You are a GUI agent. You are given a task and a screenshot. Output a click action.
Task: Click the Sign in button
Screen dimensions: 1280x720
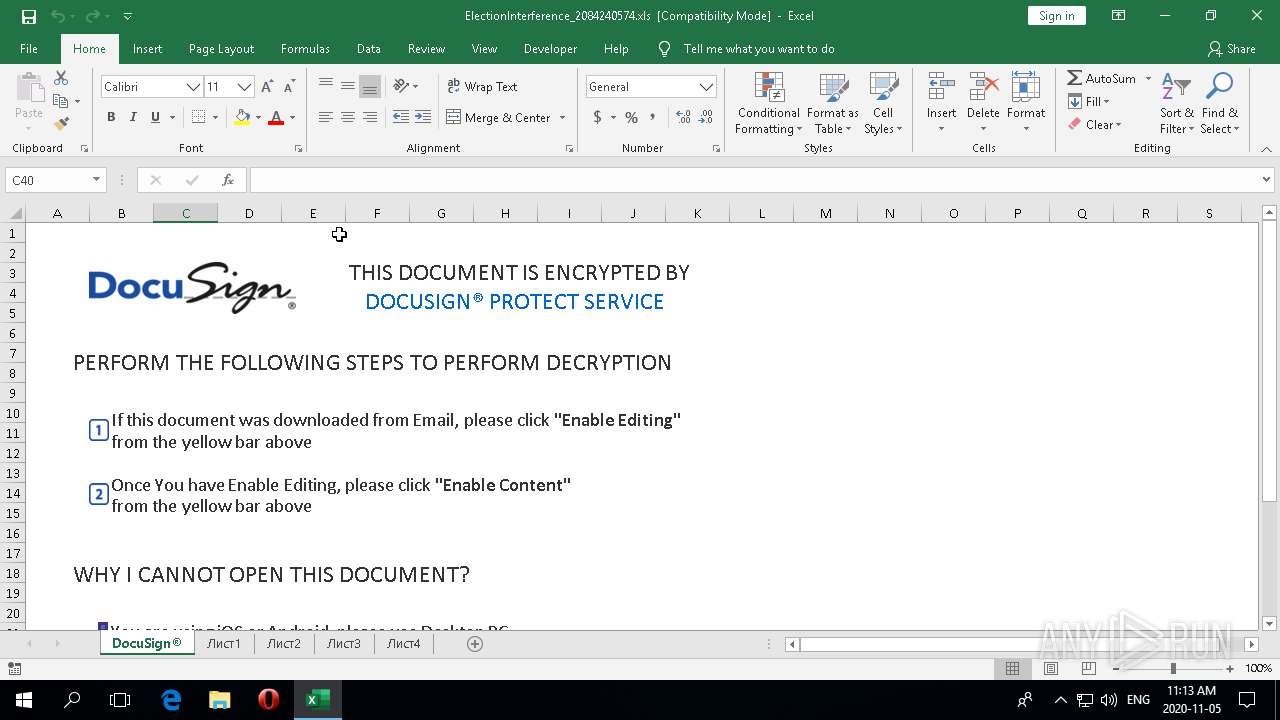(1056, 16)
